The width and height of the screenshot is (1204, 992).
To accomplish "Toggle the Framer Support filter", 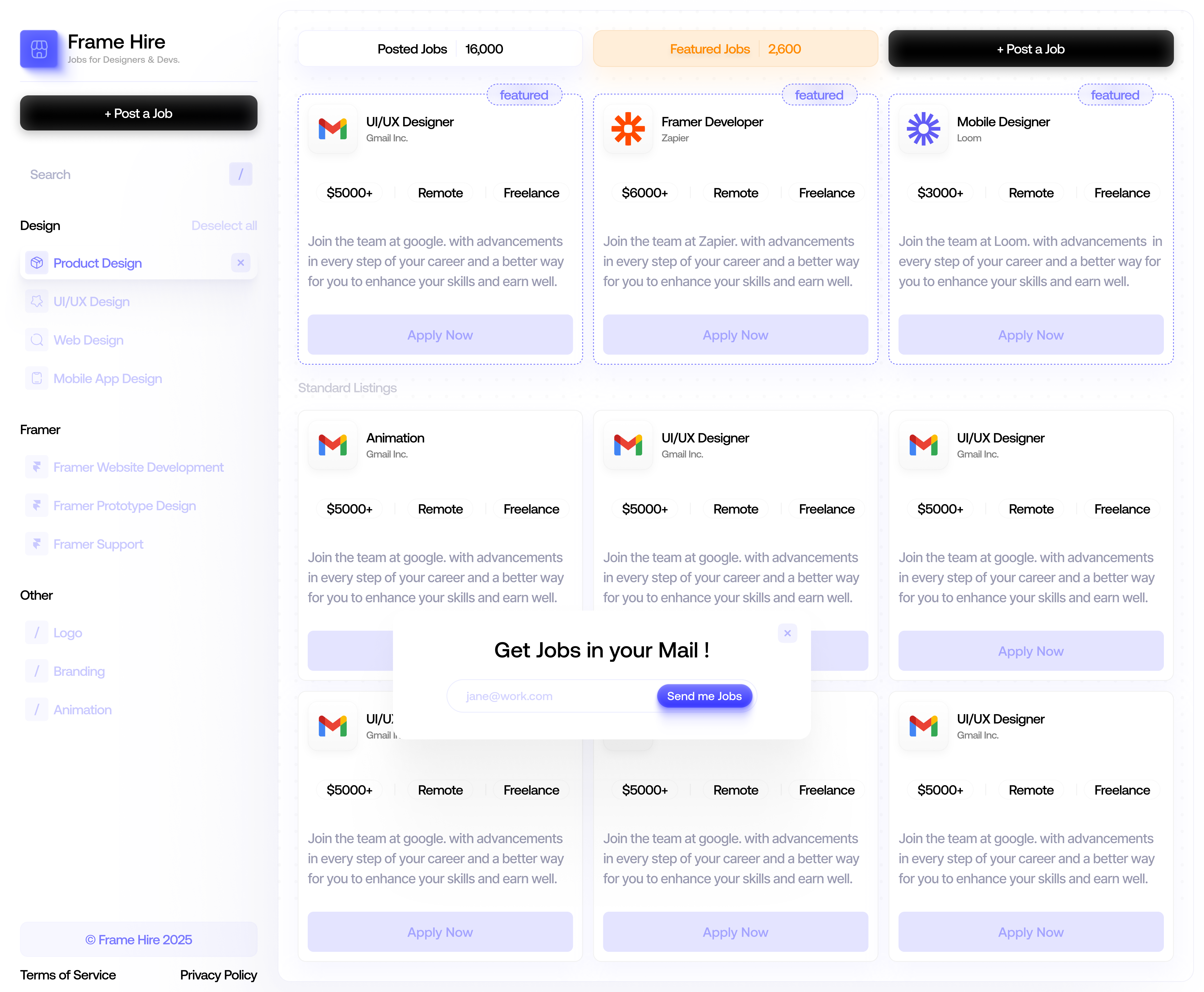I will point(98,544).
